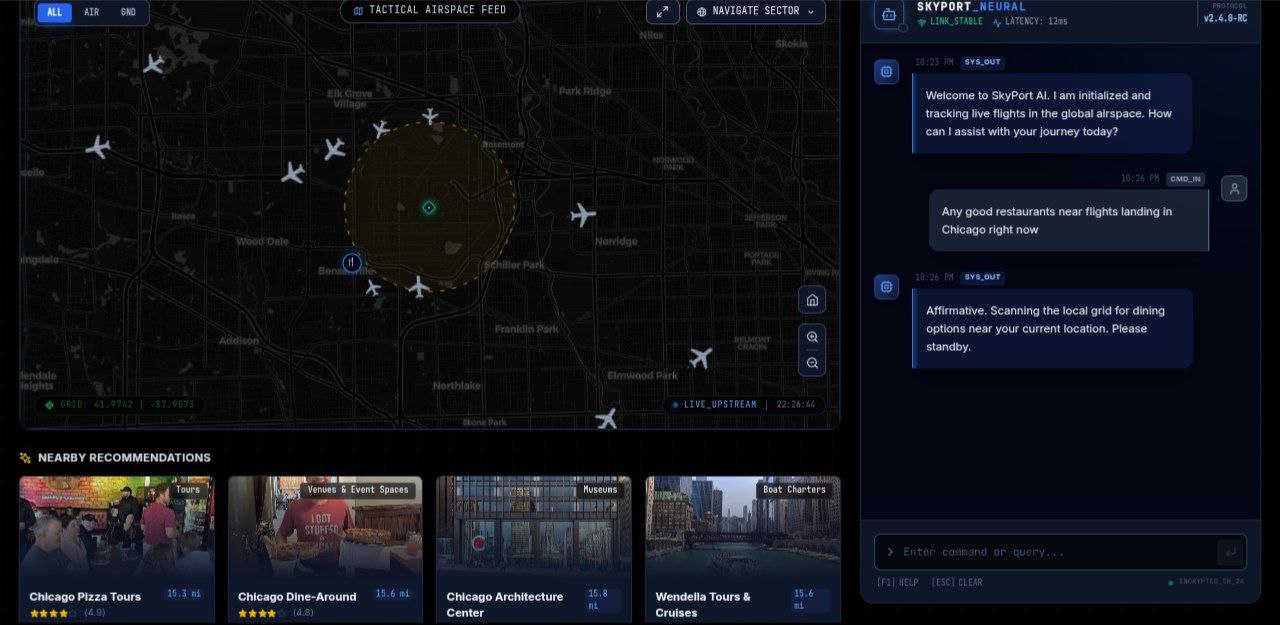Click the chip avatar beside the Affirmative message
Viewport: 1280px width, 625px height.
tap(886, 287)
